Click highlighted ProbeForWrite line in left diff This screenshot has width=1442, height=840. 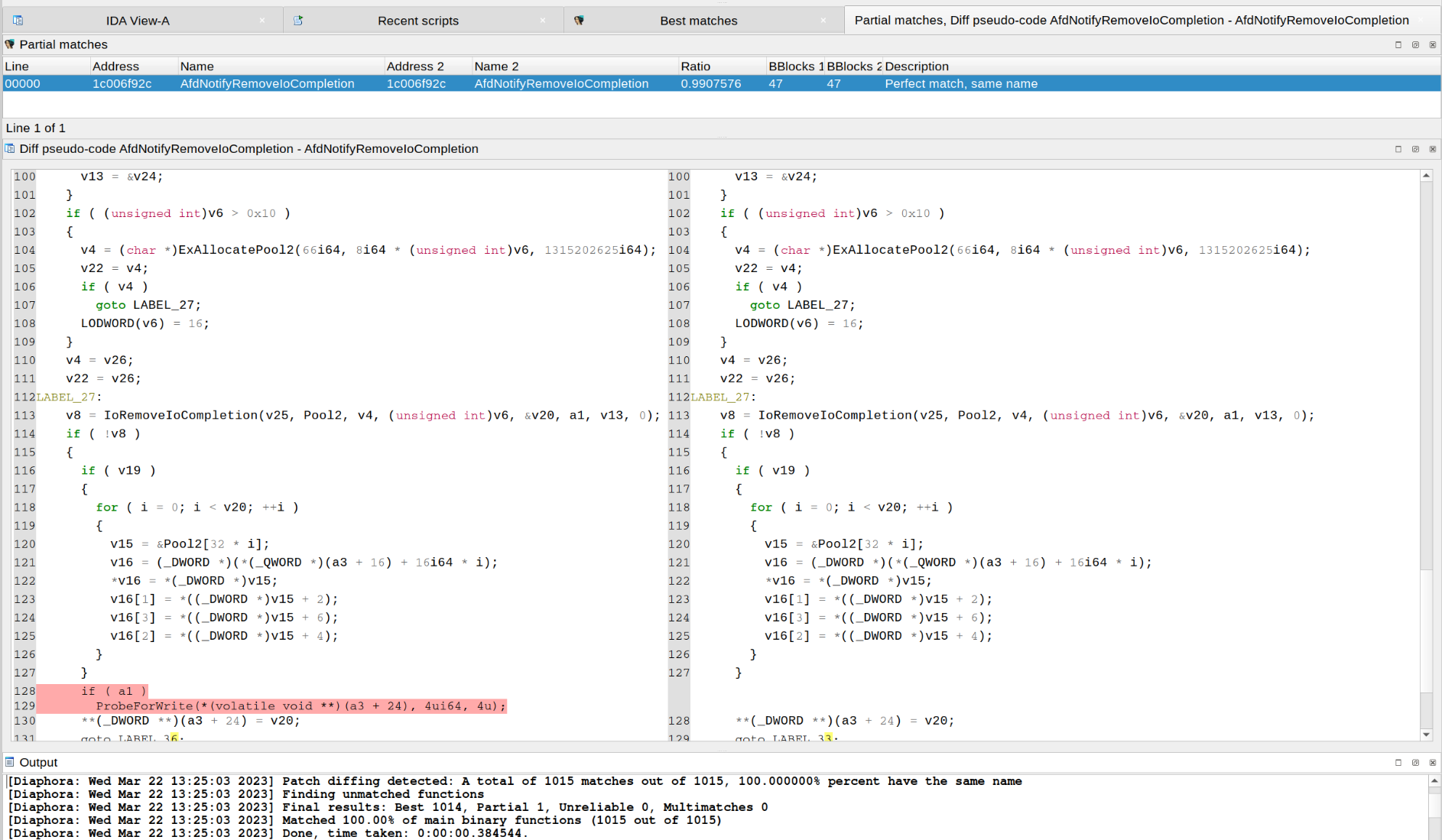pos(300,705)
